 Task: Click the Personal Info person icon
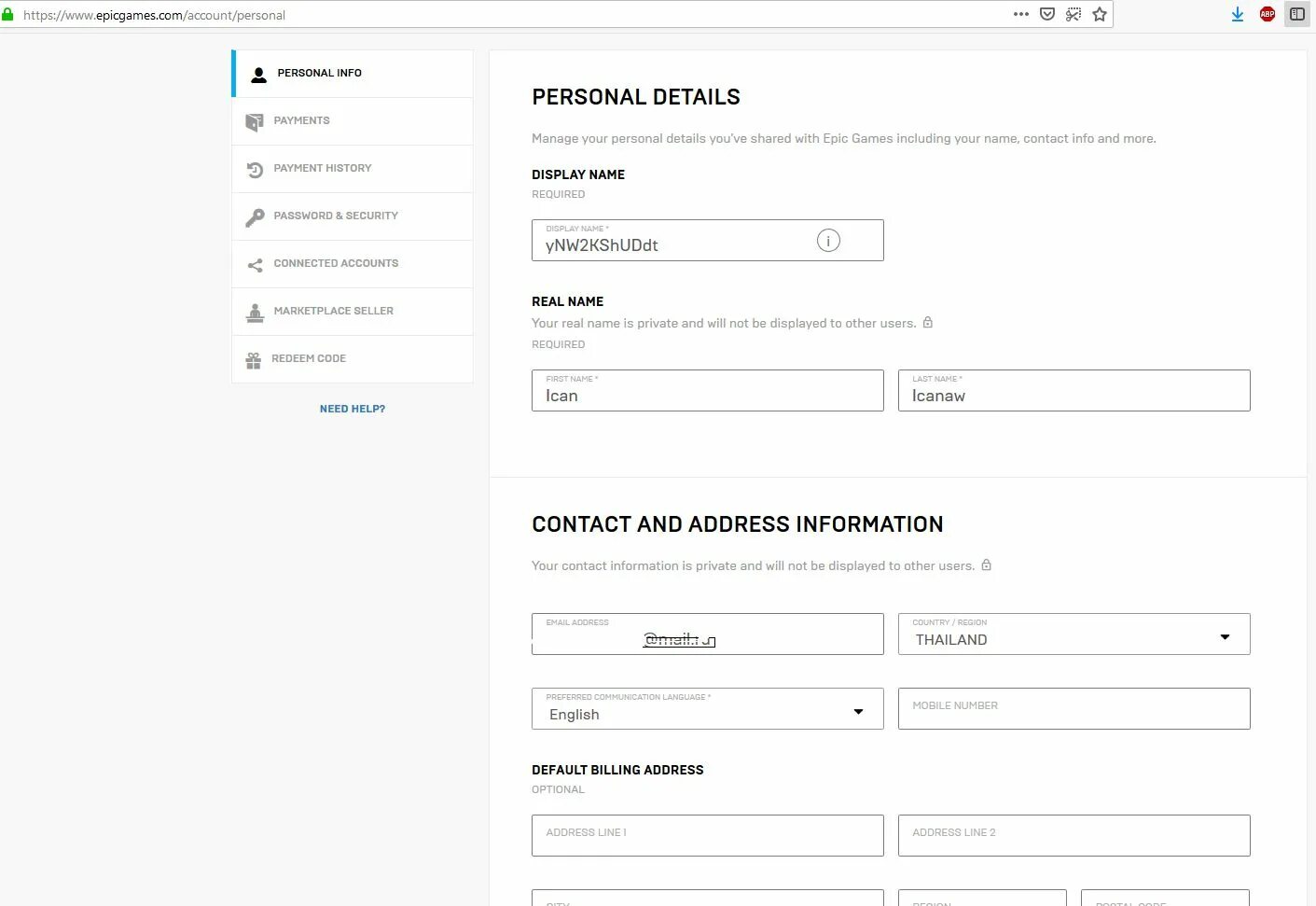(x=259, y=75)
